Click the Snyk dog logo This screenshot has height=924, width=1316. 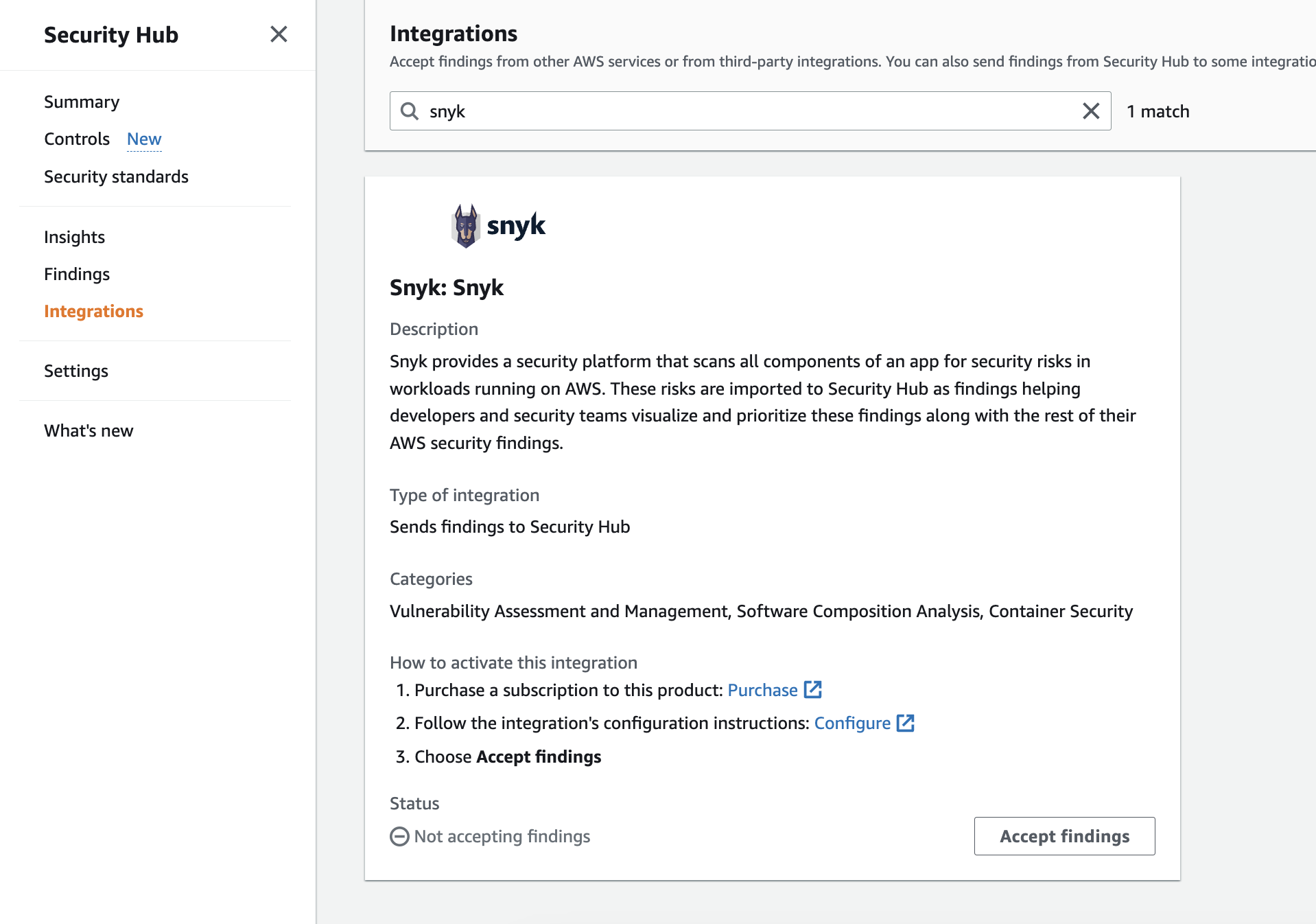(466, 226)
